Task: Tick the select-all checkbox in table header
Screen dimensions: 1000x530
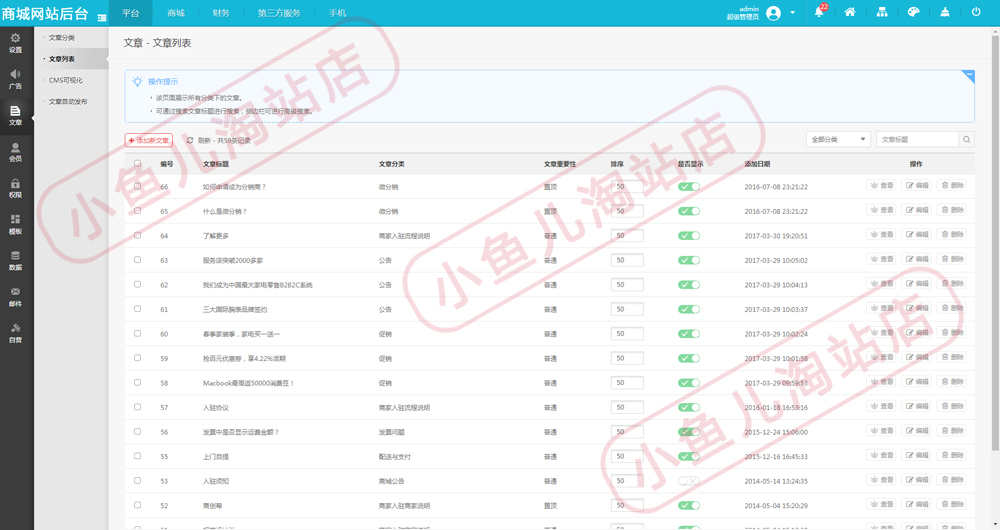Action: [137, 164]
